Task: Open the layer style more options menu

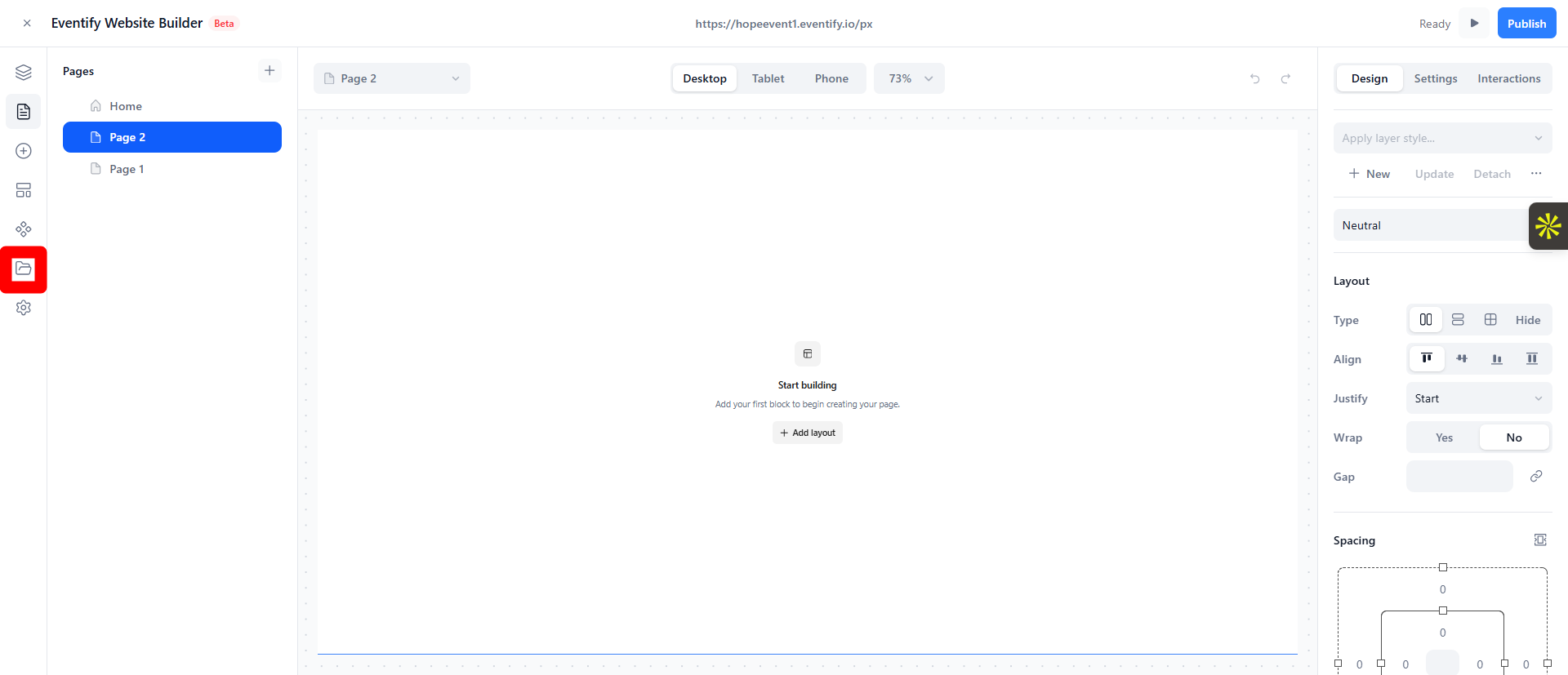Action: (1536, 173)
